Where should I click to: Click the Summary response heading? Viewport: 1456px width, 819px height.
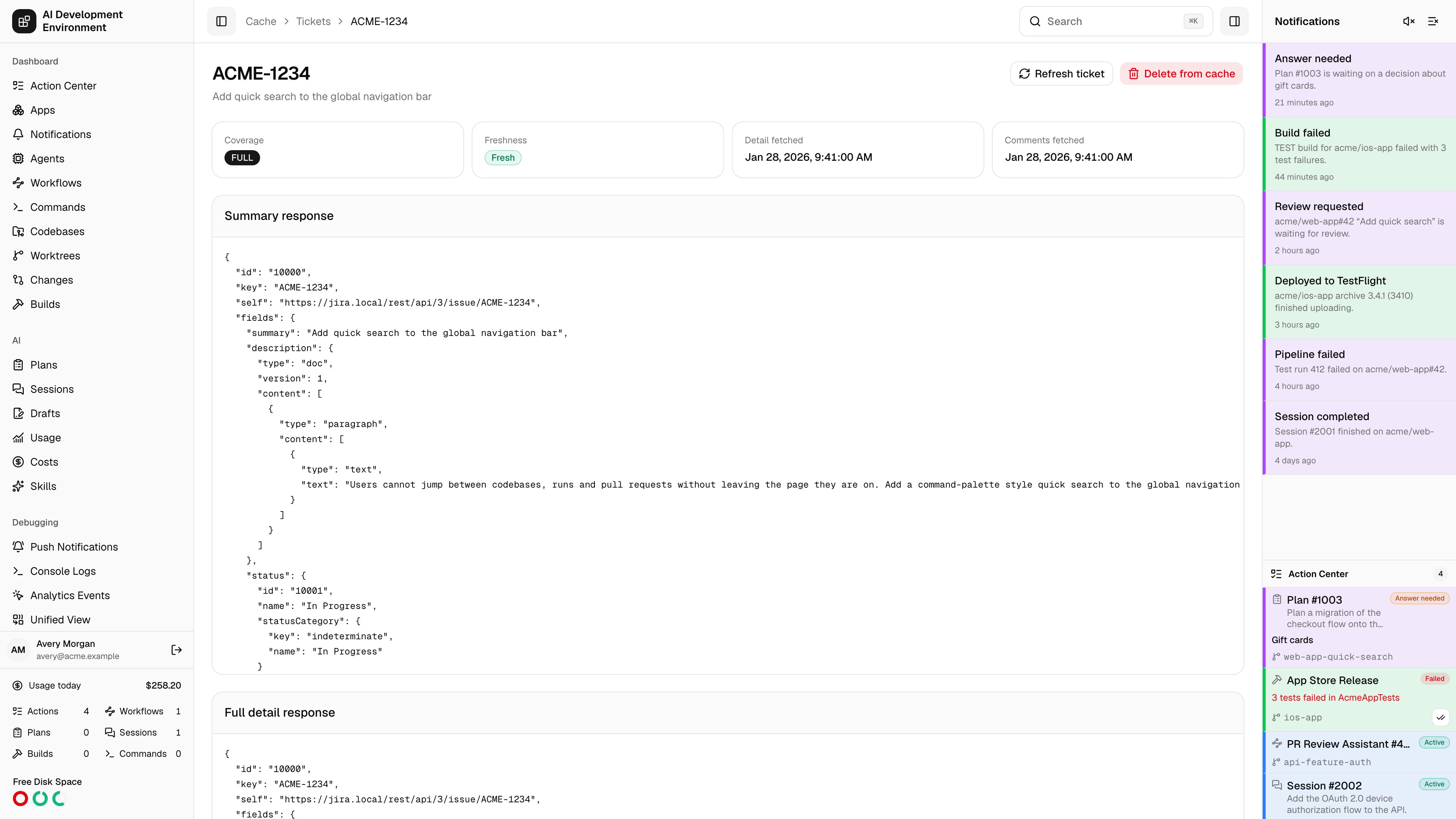pos(279,216)
